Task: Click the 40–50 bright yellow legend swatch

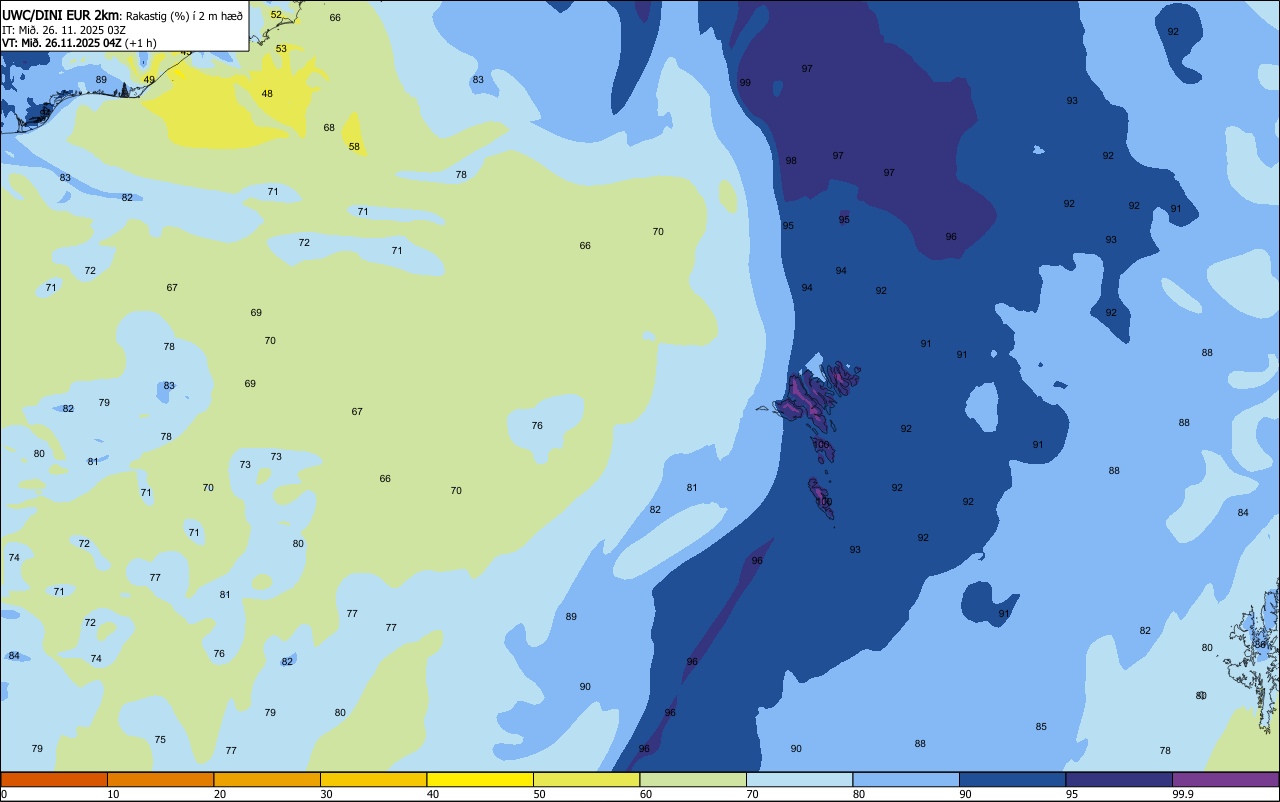Action: point(480,779)
